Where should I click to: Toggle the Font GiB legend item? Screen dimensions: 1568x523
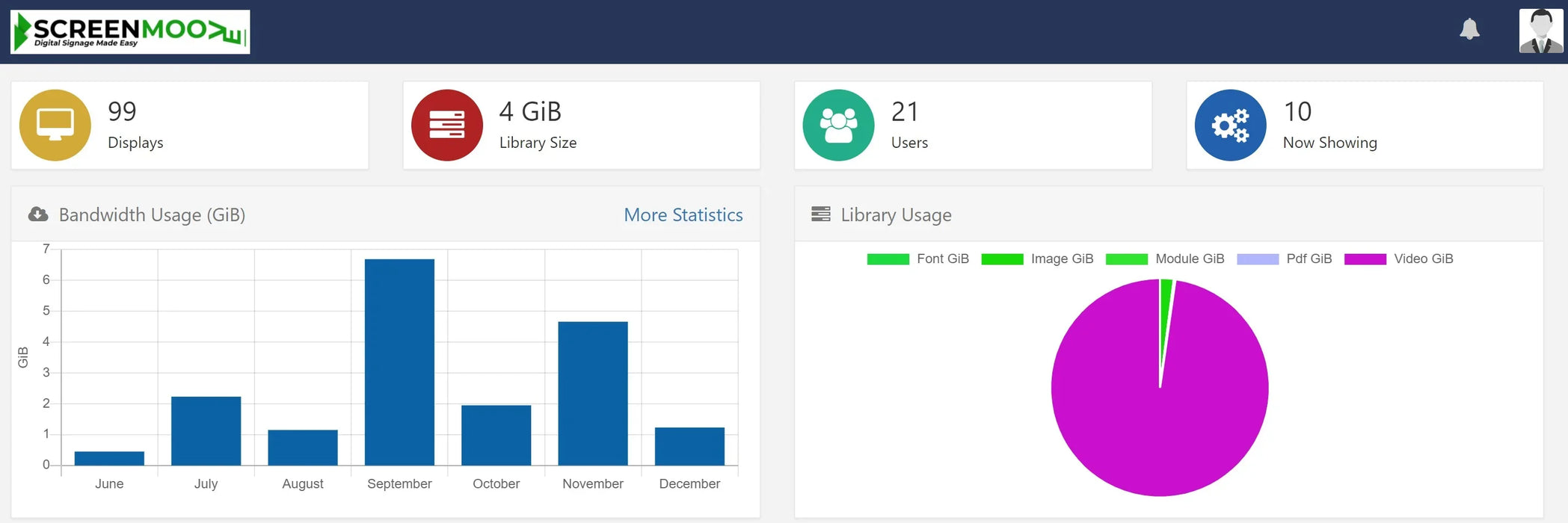[917, 259]
